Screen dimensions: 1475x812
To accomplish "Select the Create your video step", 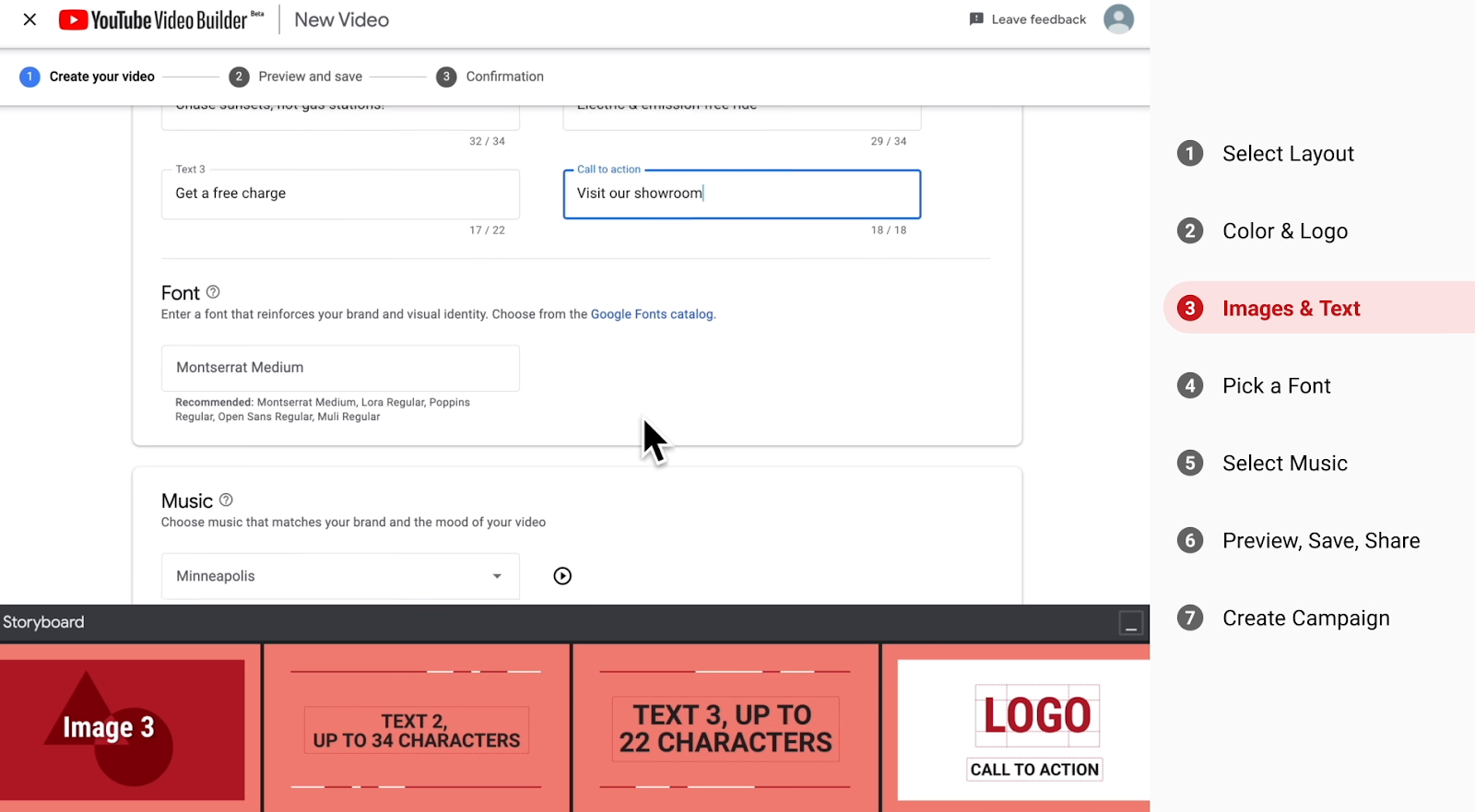I will pos(88,76).
